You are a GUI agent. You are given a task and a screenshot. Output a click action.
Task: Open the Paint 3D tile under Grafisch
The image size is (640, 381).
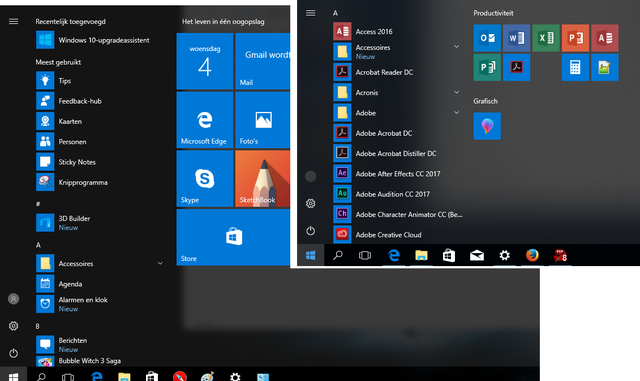487,126
